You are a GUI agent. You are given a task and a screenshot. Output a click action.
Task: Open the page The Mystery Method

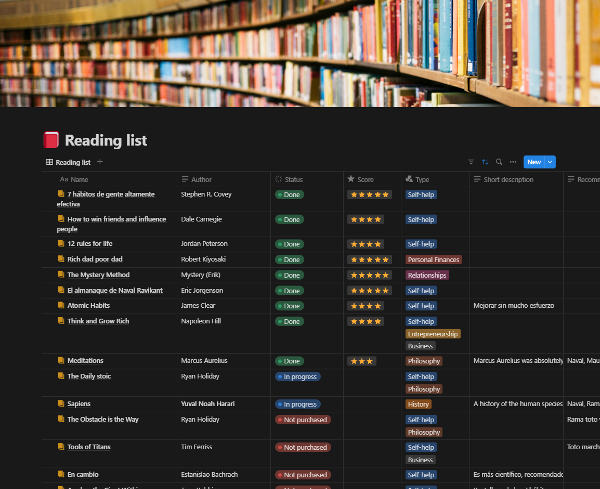(x=98, y=275)
